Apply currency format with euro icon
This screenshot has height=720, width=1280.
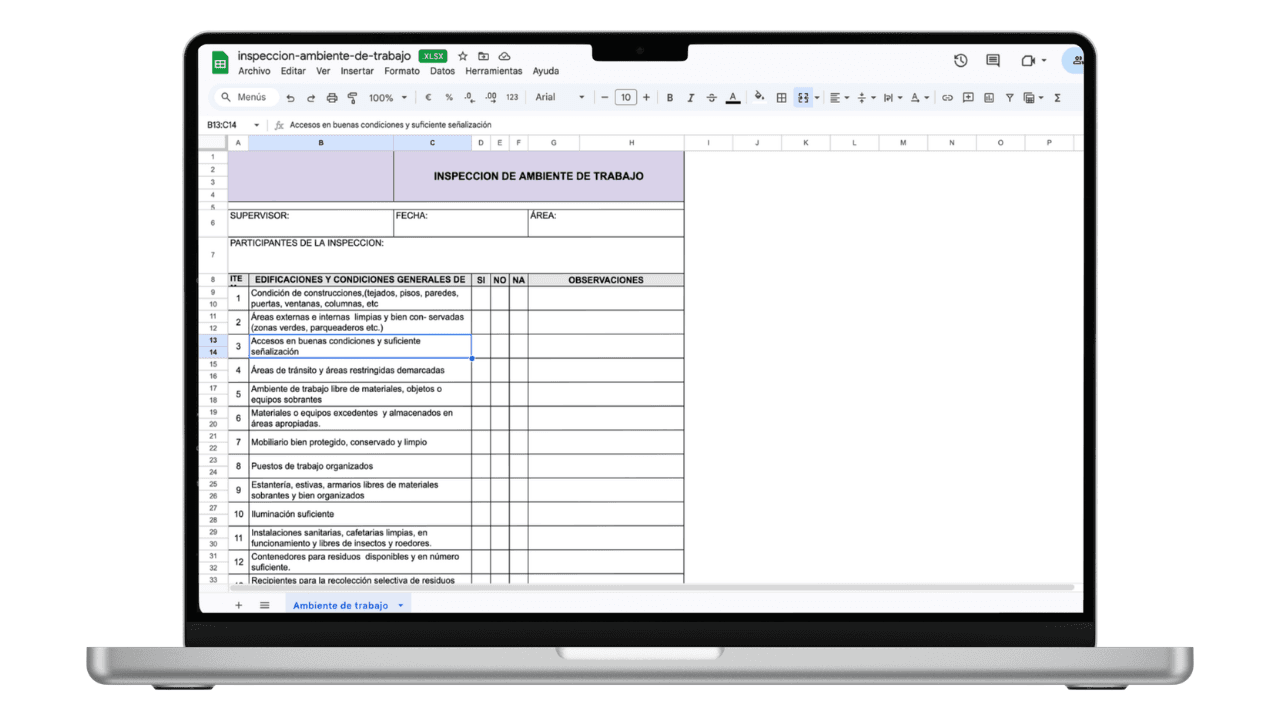(427, 97)
